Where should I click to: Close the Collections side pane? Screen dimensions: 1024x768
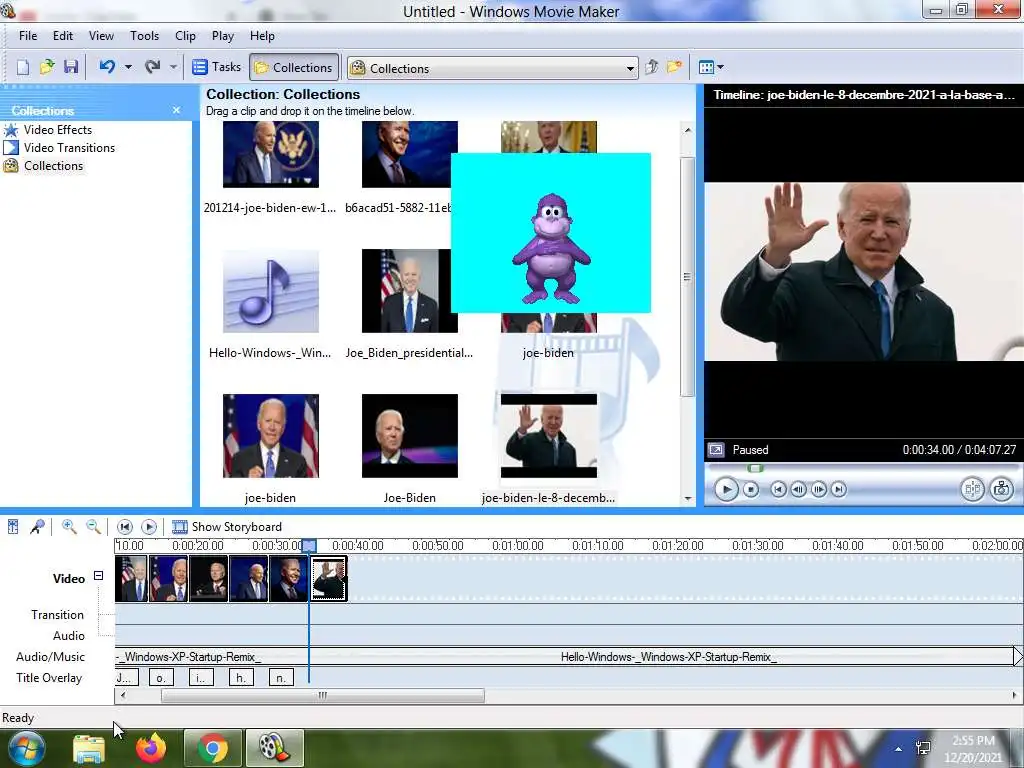(176, 110)
